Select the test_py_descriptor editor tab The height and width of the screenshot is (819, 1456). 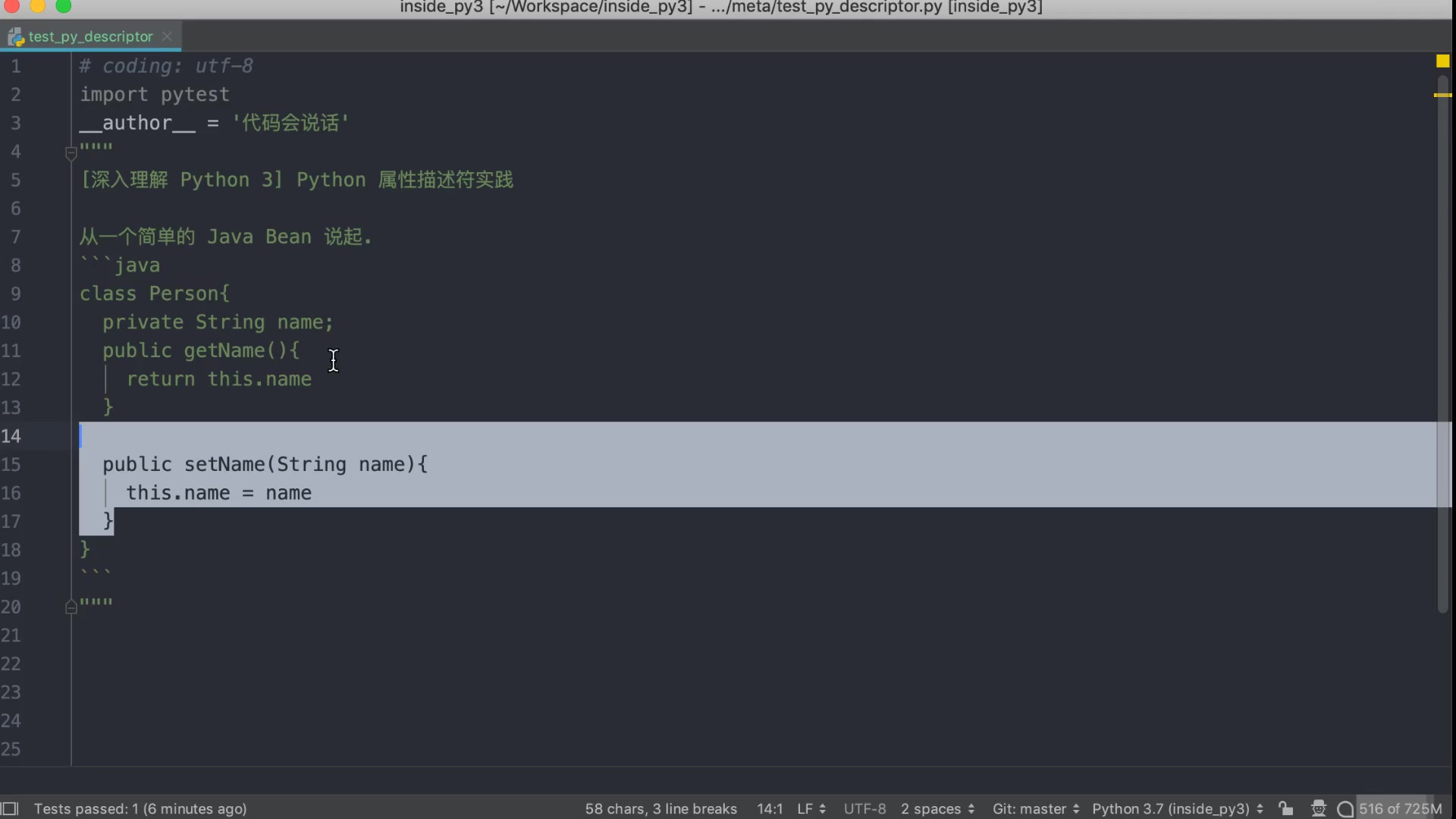90,36
